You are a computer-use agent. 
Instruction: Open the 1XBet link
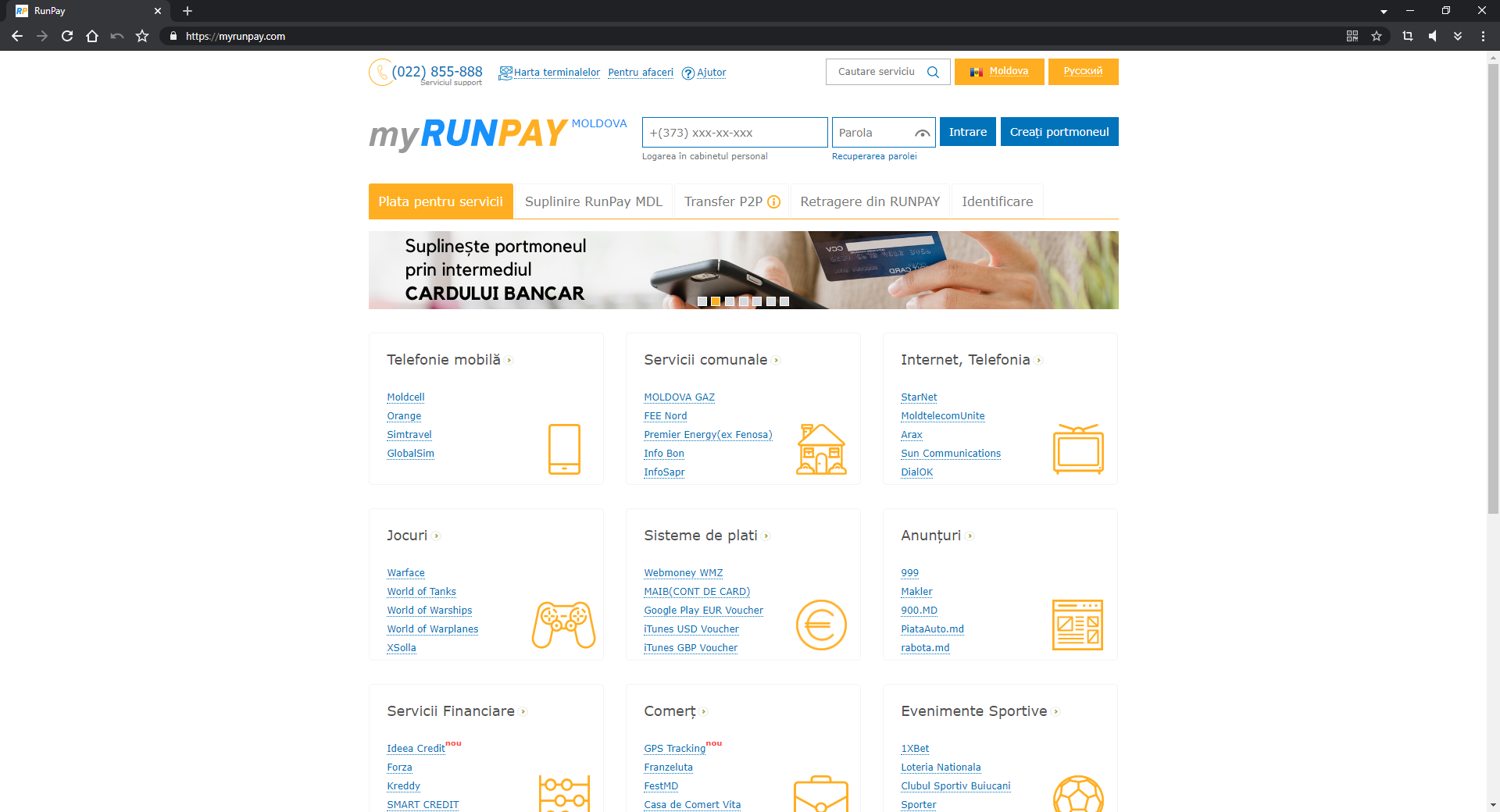click(915, 749)
